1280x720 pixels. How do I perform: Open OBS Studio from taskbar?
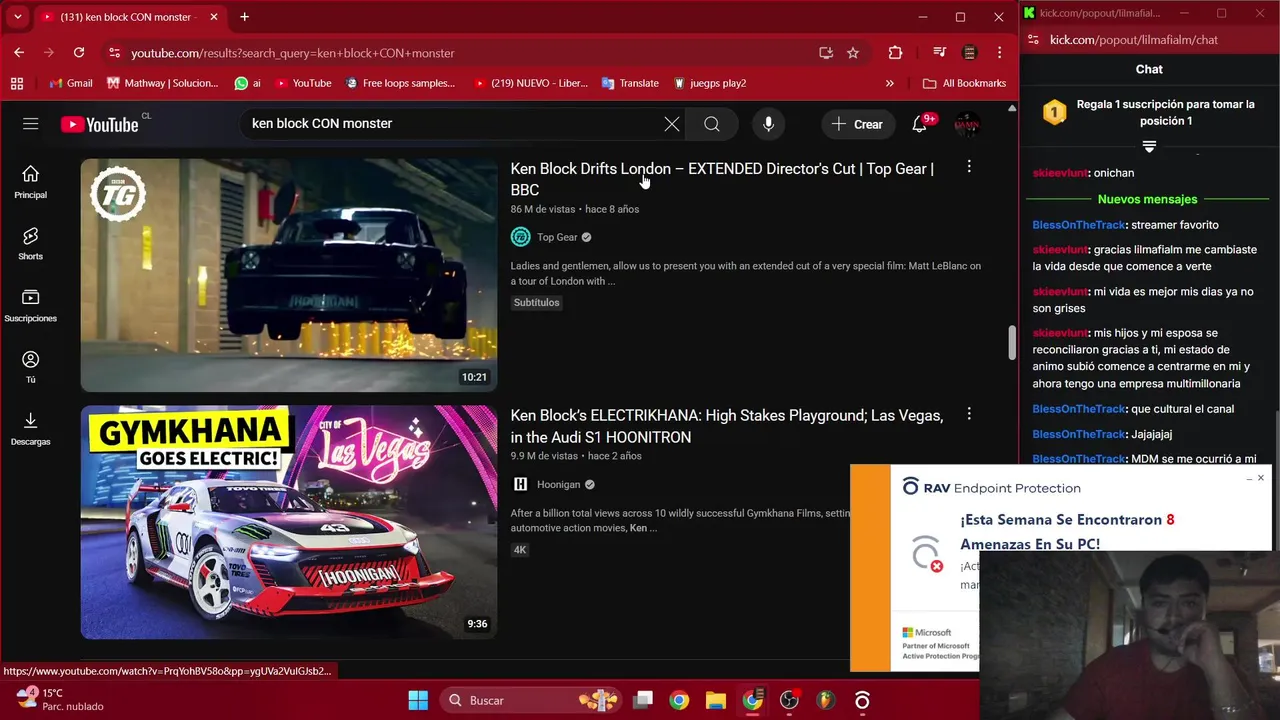789,700
